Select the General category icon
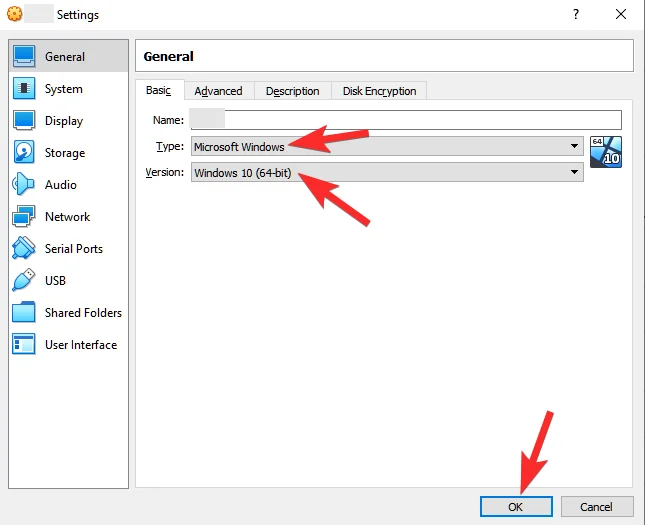The image size is (645, 525). 25,57
